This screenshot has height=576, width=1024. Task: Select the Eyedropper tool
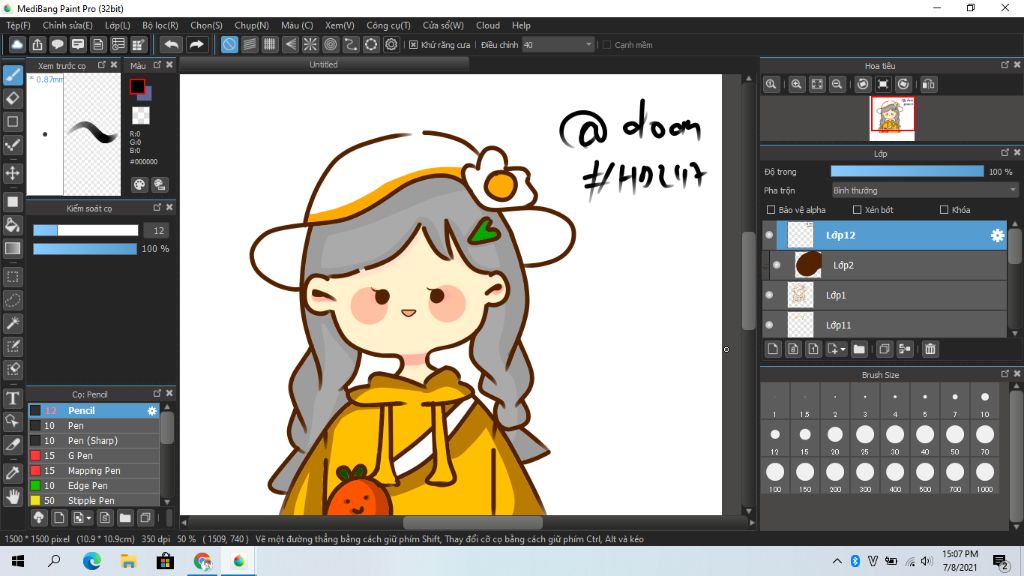pos(12,473)
